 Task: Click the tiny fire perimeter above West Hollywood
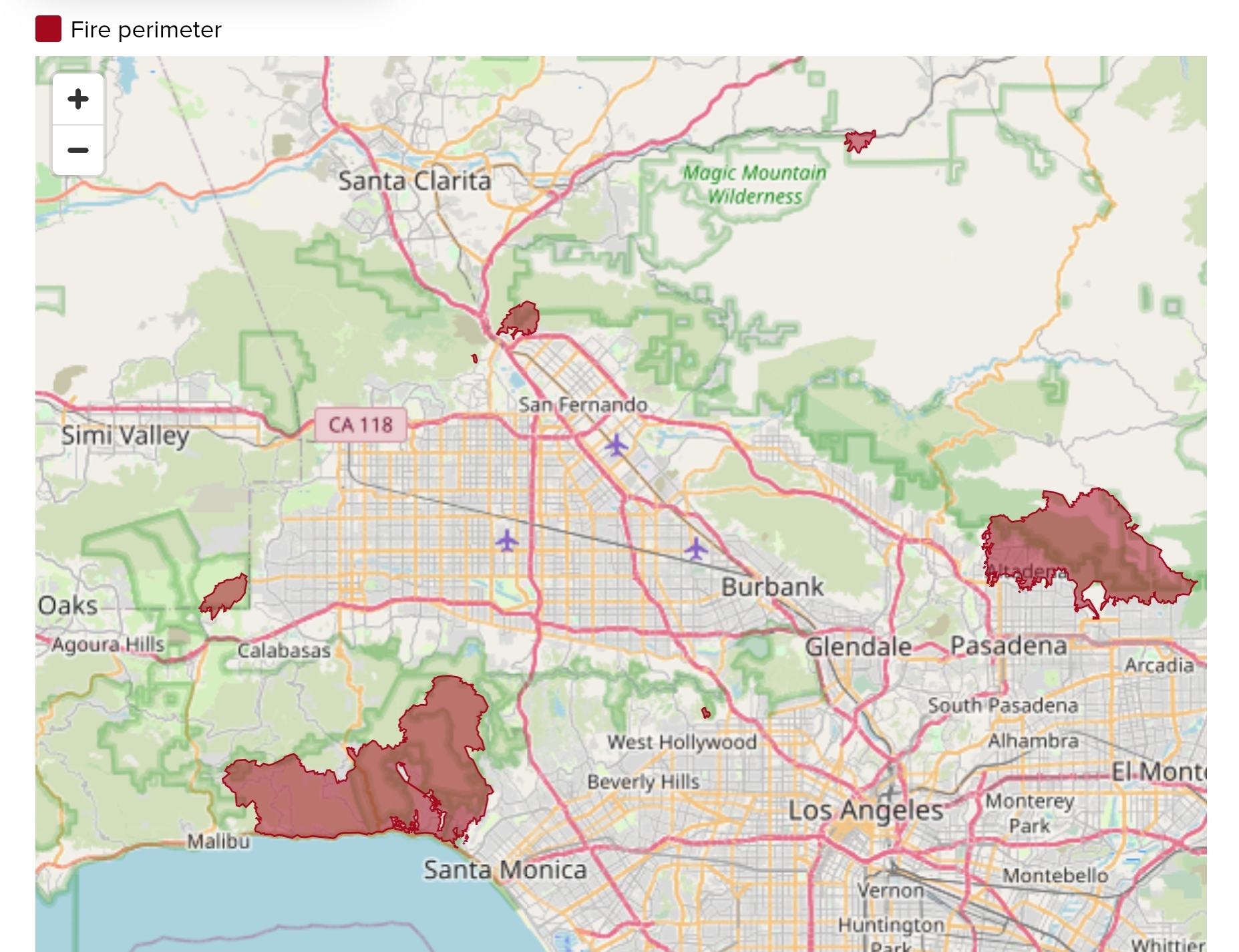click(x=705, y=713)
